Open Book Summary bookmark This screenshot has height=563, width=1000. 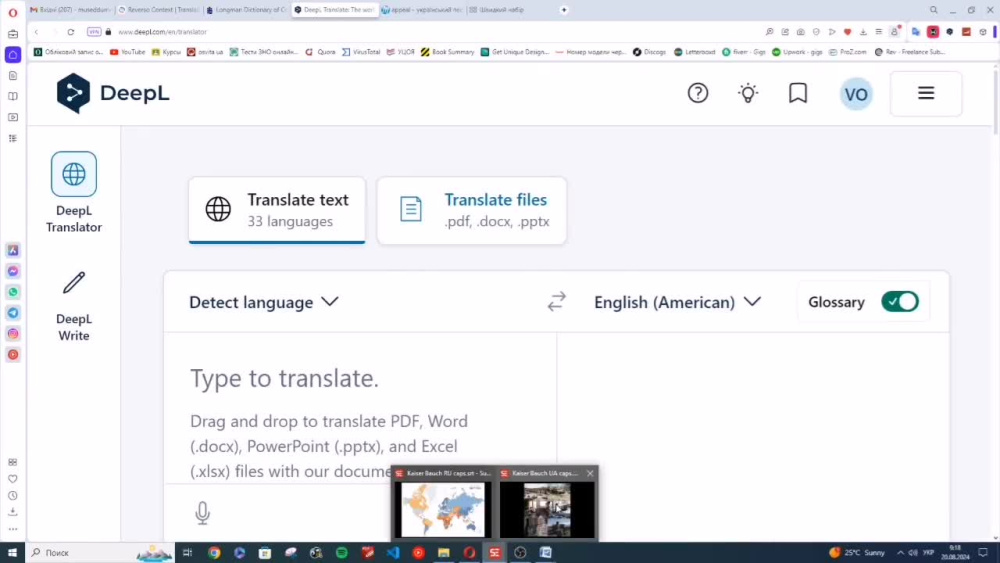click(448, 52)
